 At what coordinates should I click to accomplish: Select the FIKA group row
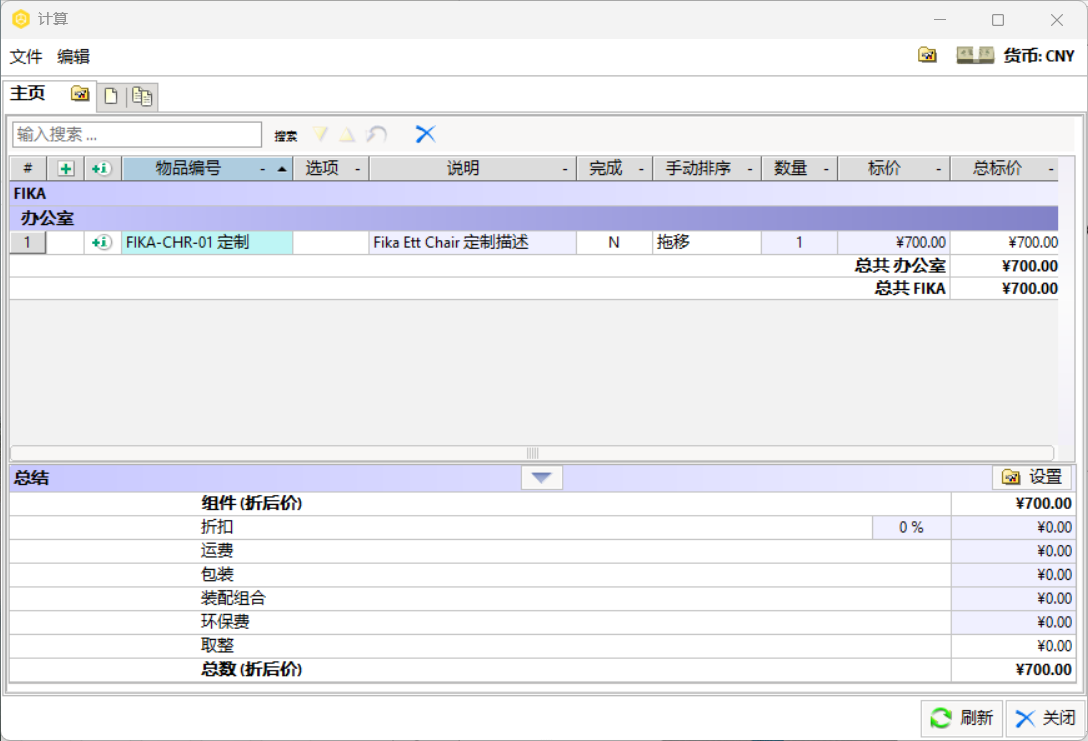(534, 194)
